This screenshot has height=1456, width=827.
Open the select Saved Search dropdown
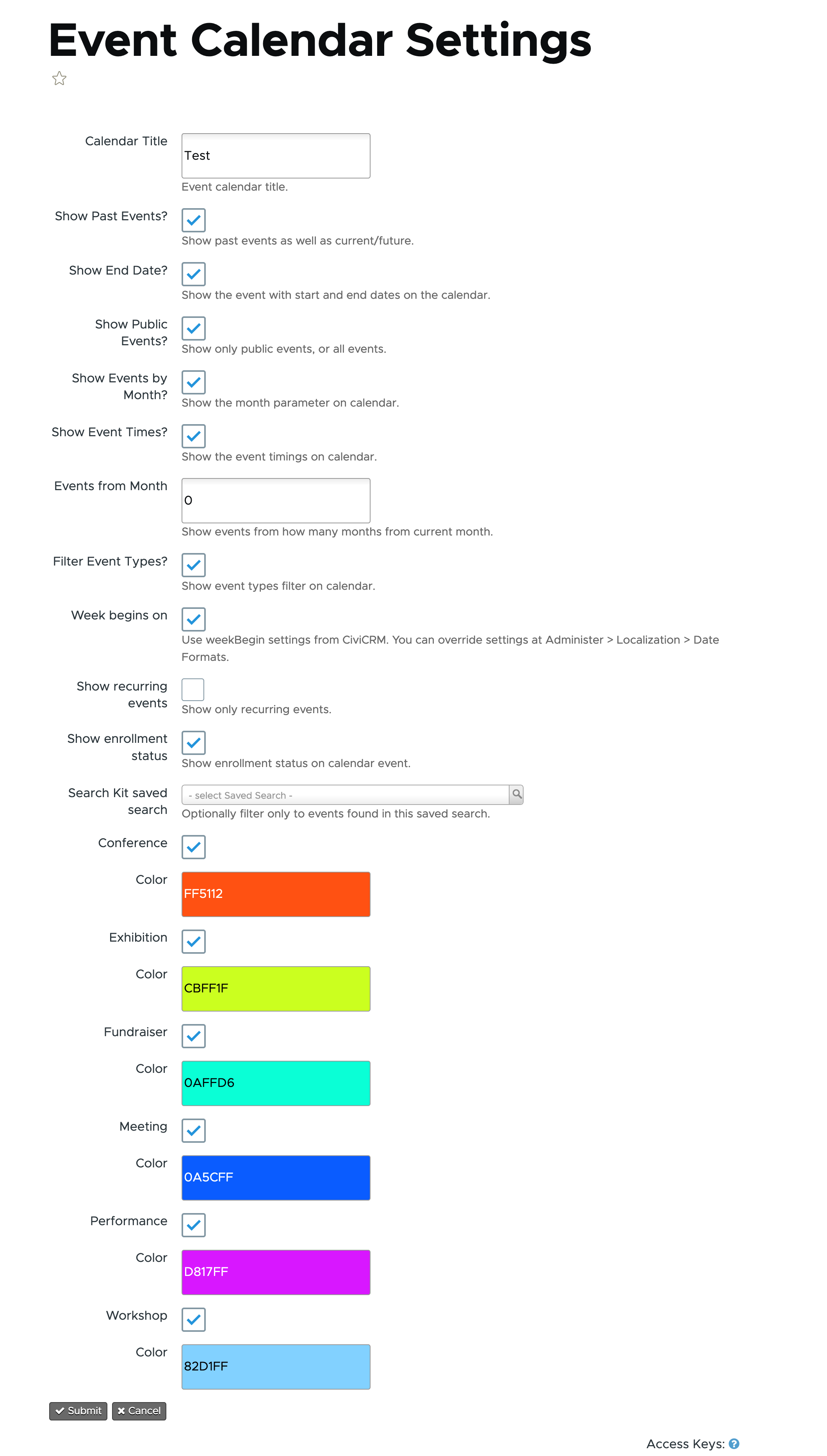[345, 795]
